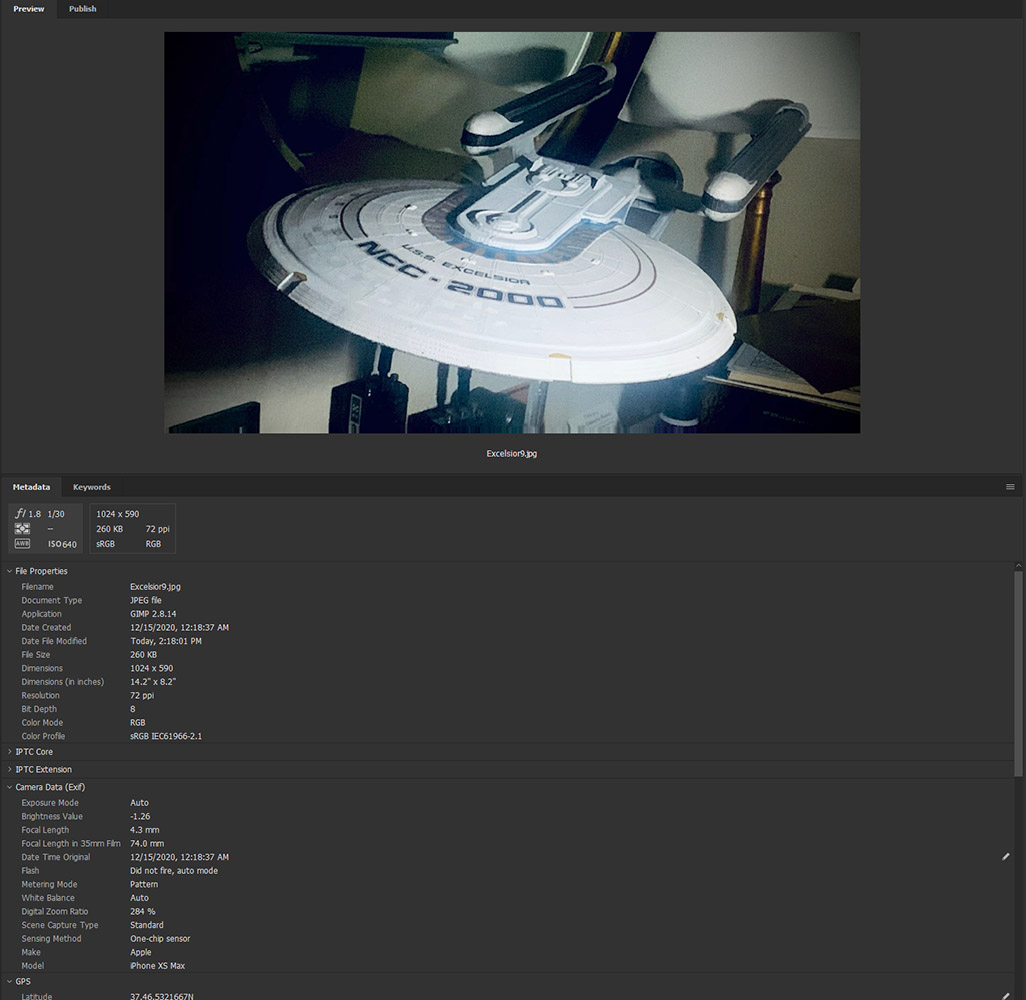Click the Focal Length value 4.3 mm

144,830
